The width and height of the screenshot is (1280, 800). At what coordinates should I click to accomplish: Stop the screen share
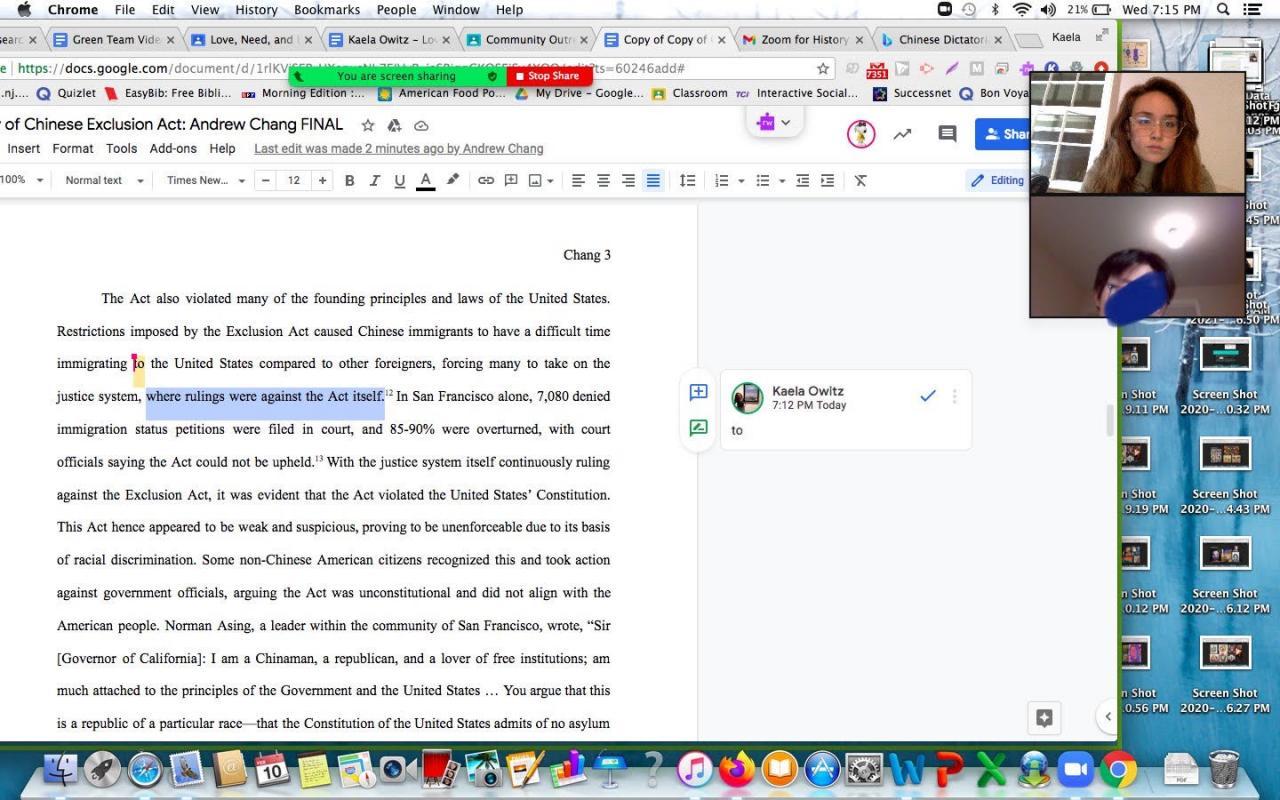(549, 76)
